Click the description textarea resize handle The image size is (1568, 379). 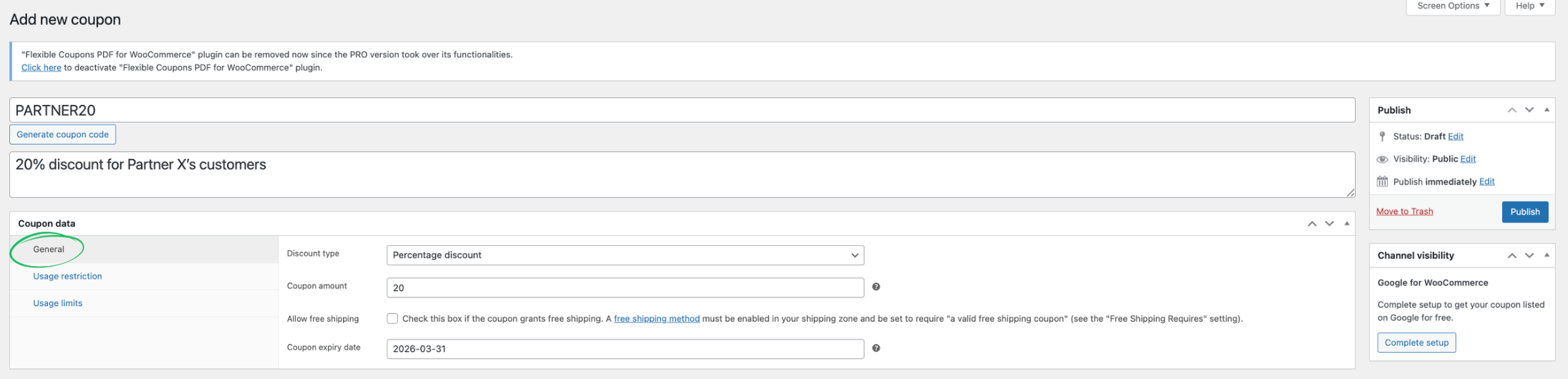pyautogui.click(x=1350, y=192)
